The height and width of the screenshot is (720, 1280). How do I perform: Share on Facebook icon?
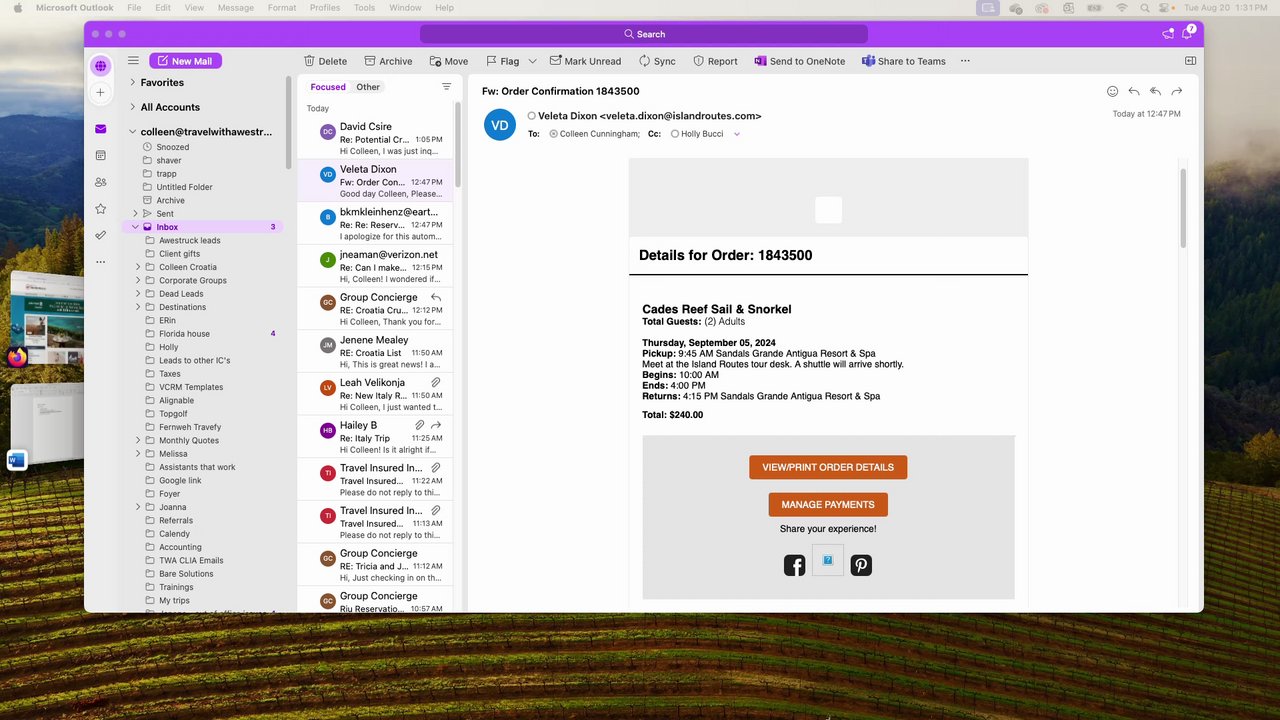[x=794, y=566]
